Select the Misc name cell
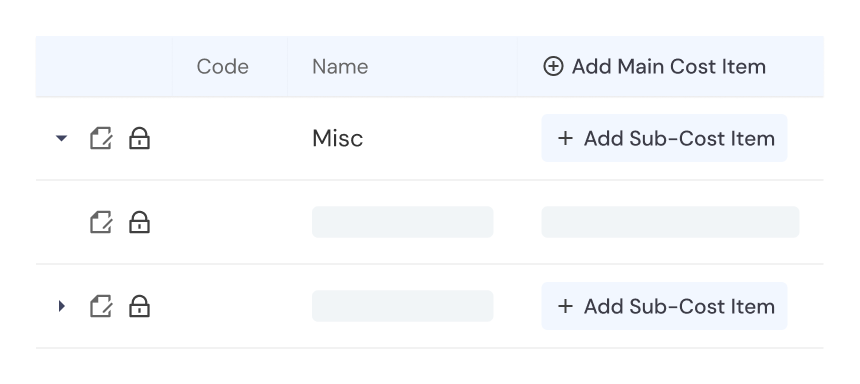The width and height of the screenshot is (860, 384). tap(337, 138)
